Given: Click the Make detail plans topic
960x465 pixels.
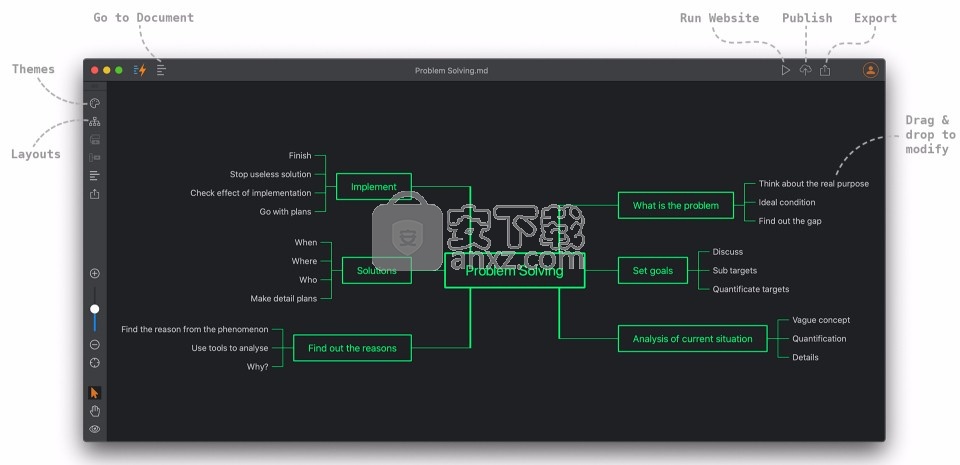Looking at the screenshot, I should click(x=284, y=299).
